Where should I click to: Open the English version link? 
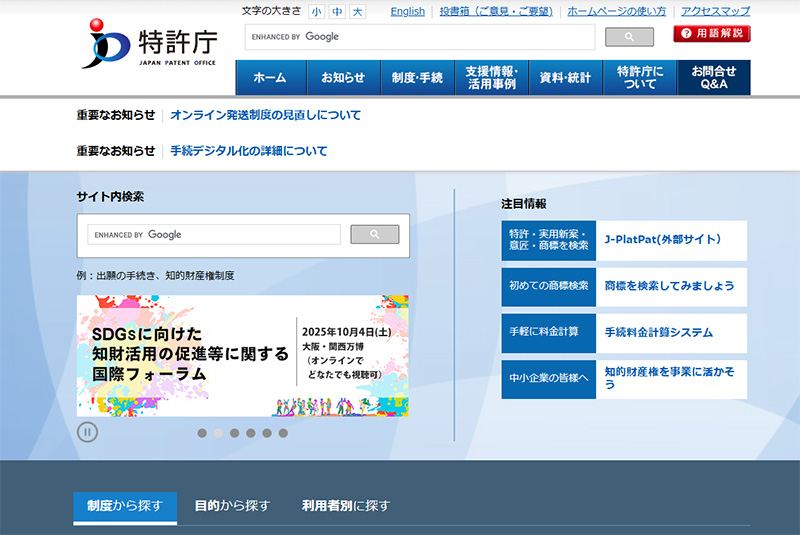tap(407, 12)
